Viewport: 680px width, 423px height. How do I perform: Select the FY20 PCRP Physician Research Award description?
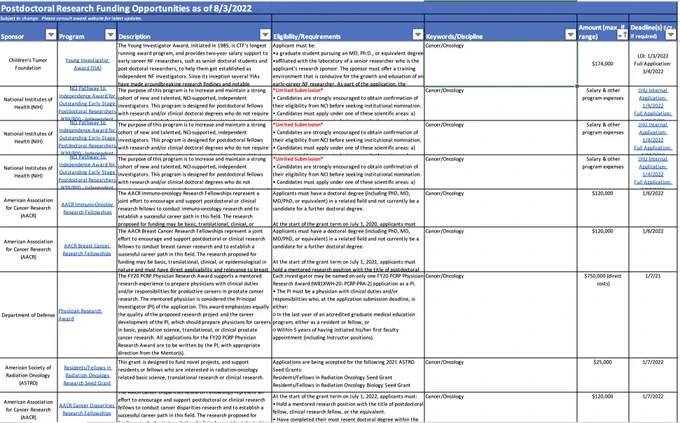click(194, 315)
